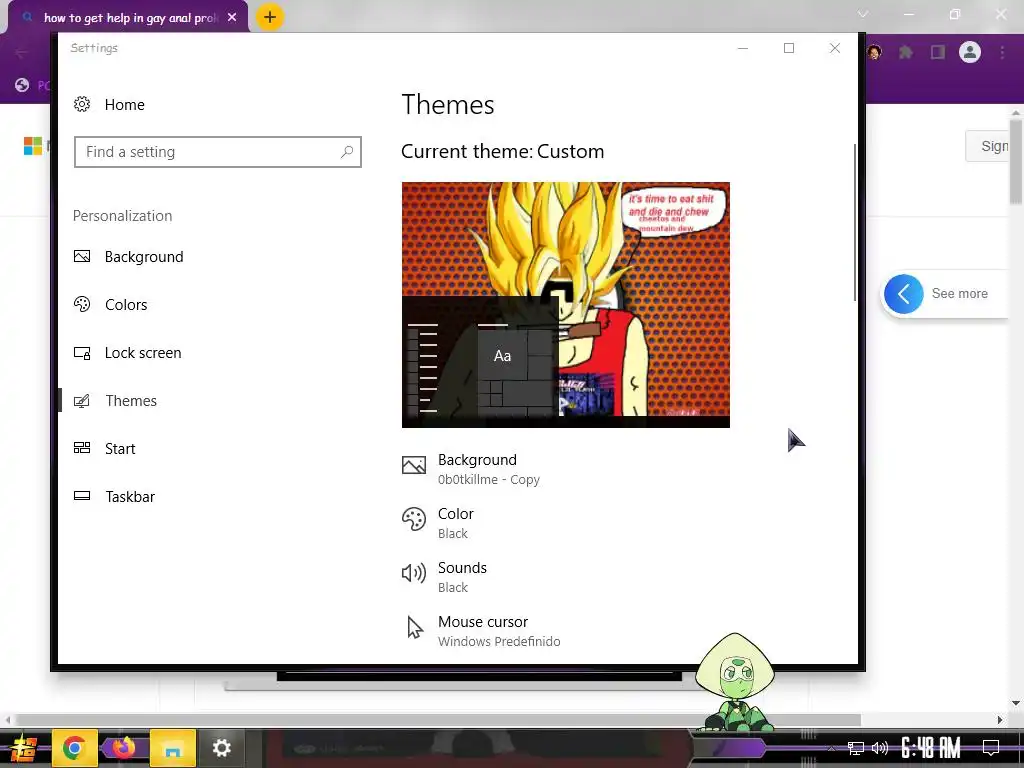Select Themes in the sidebar
This screenshot has height=768, width=1024.
click(x=131, y=400)
